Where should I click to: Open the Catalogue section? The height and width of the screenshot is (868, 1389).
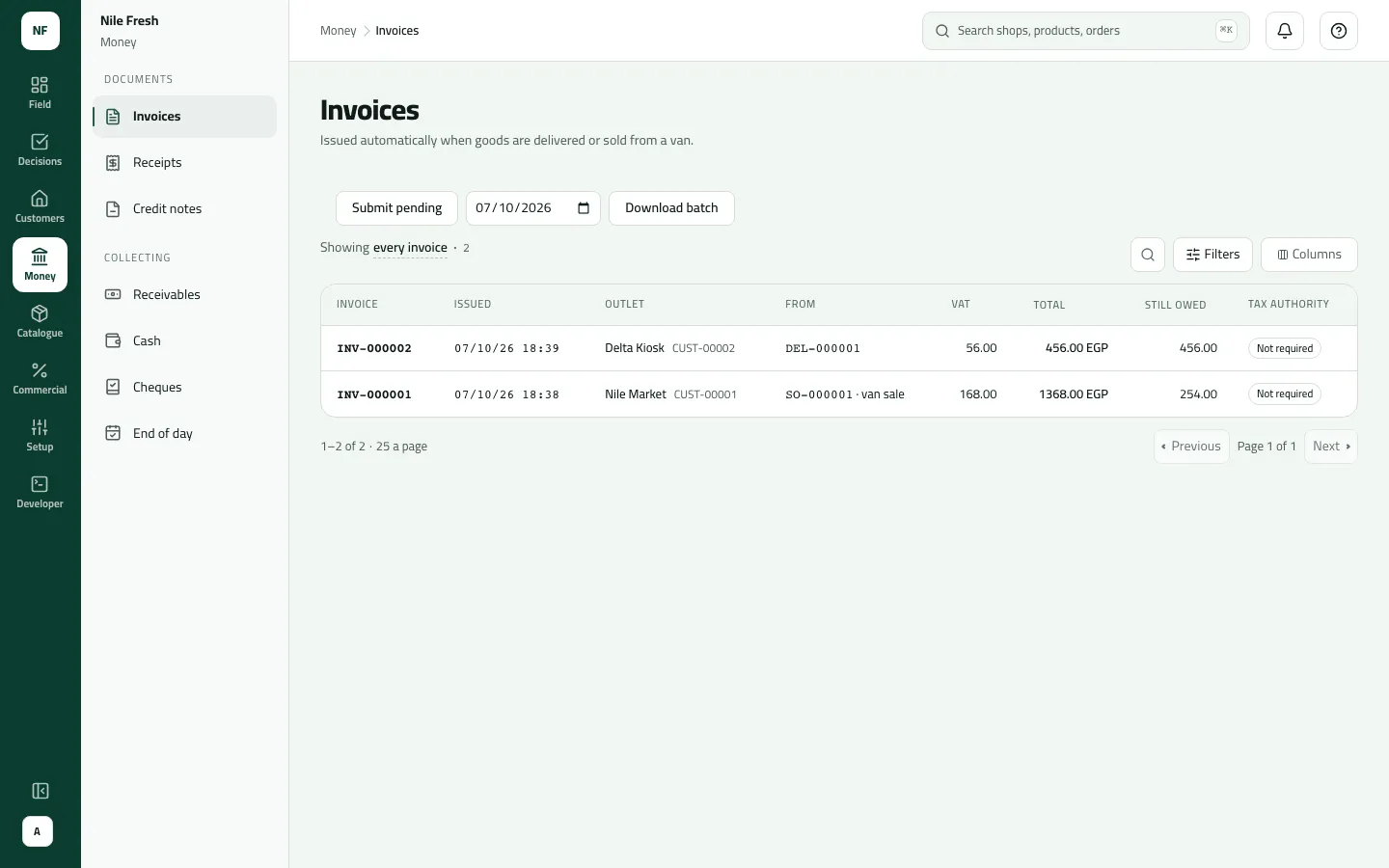pyautogui.click(x=40, y=321)
